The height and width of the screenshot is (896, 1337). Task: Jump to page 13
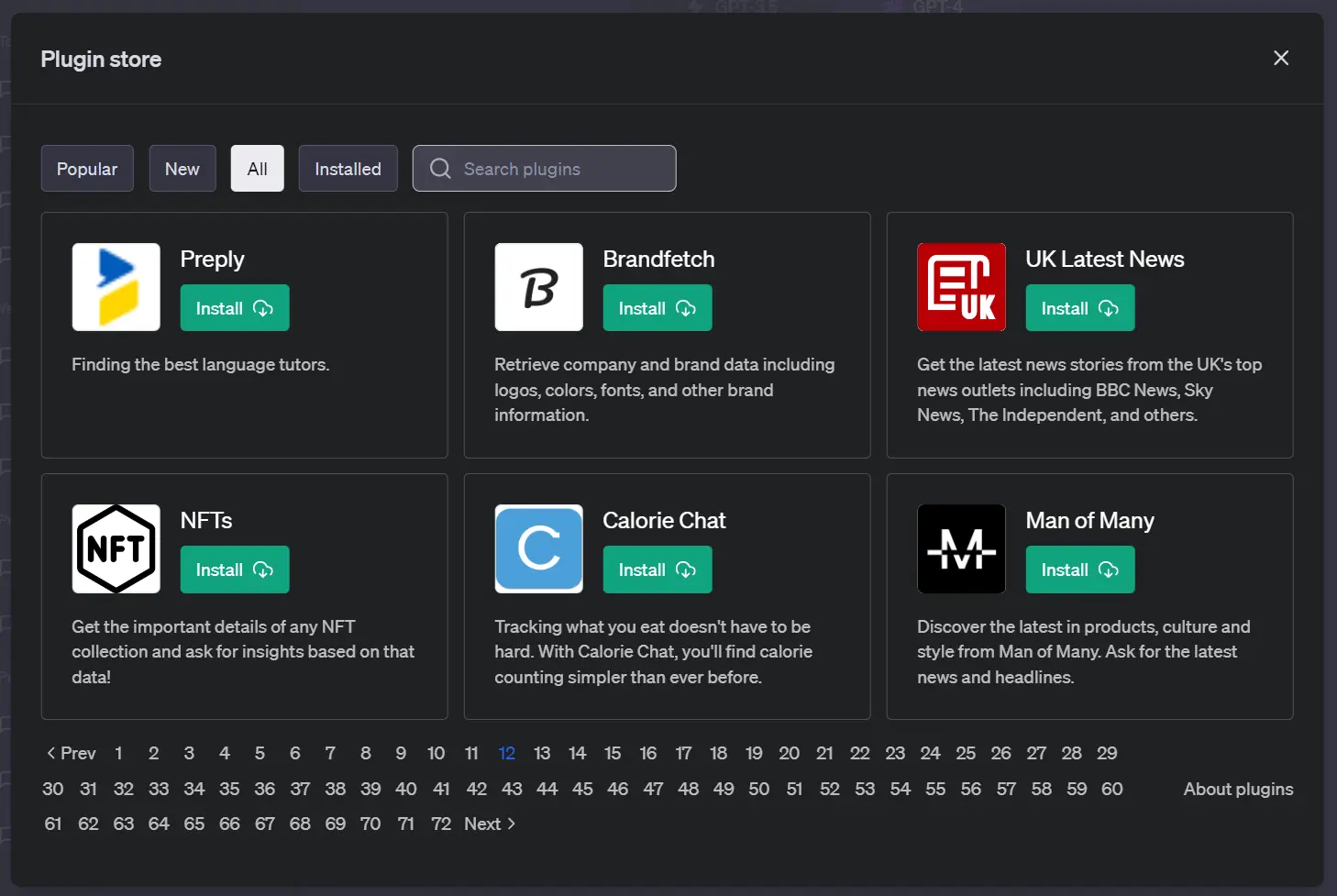pos(542,753)
